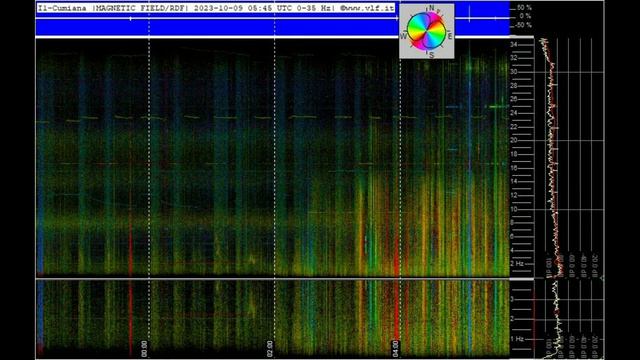Click the '2 Hz' label on the upper axis

point(517,264)
